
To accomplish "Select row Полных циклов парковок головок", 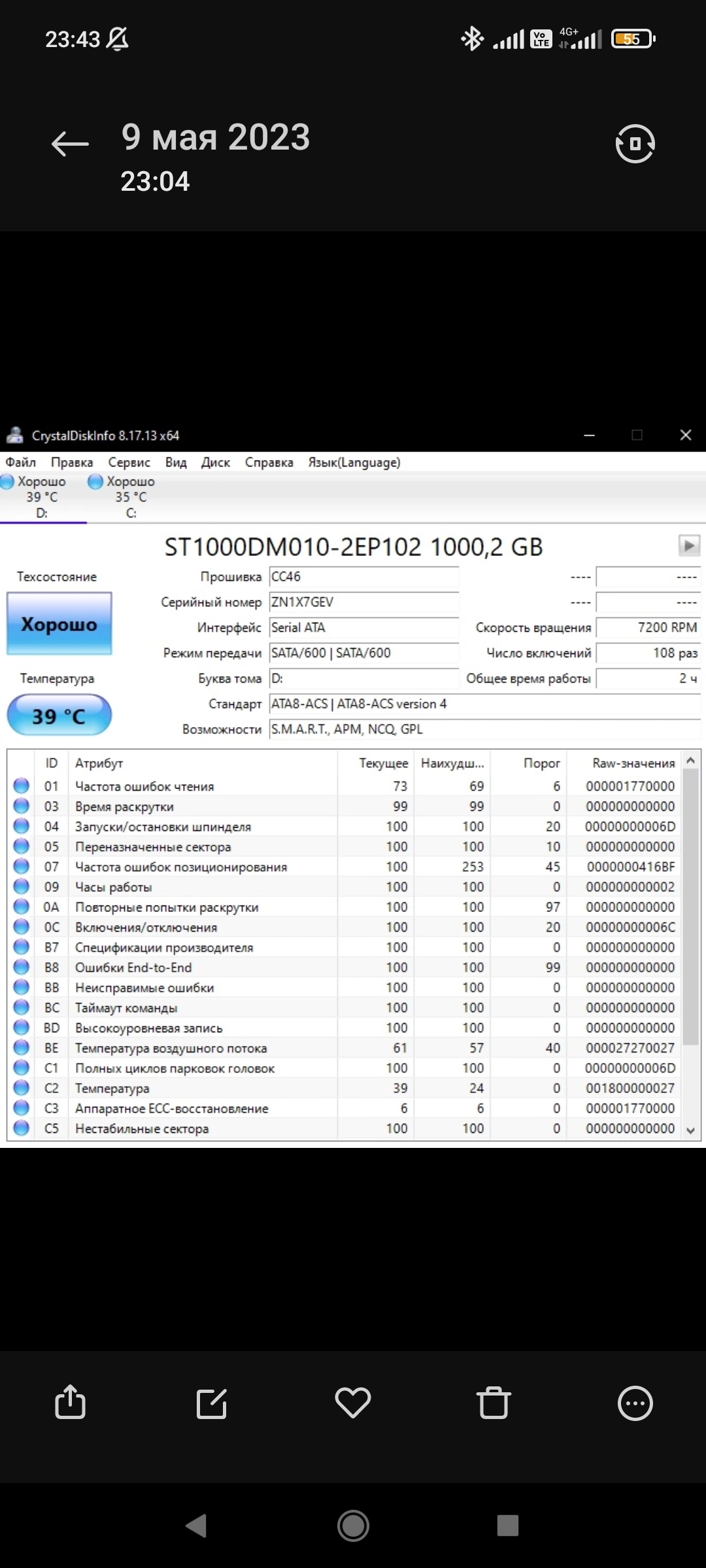I will click(x=345, y=1068).
